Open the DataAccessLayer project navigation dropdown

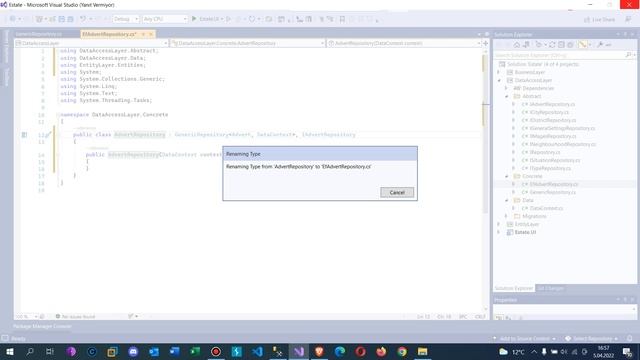[91, 43]
